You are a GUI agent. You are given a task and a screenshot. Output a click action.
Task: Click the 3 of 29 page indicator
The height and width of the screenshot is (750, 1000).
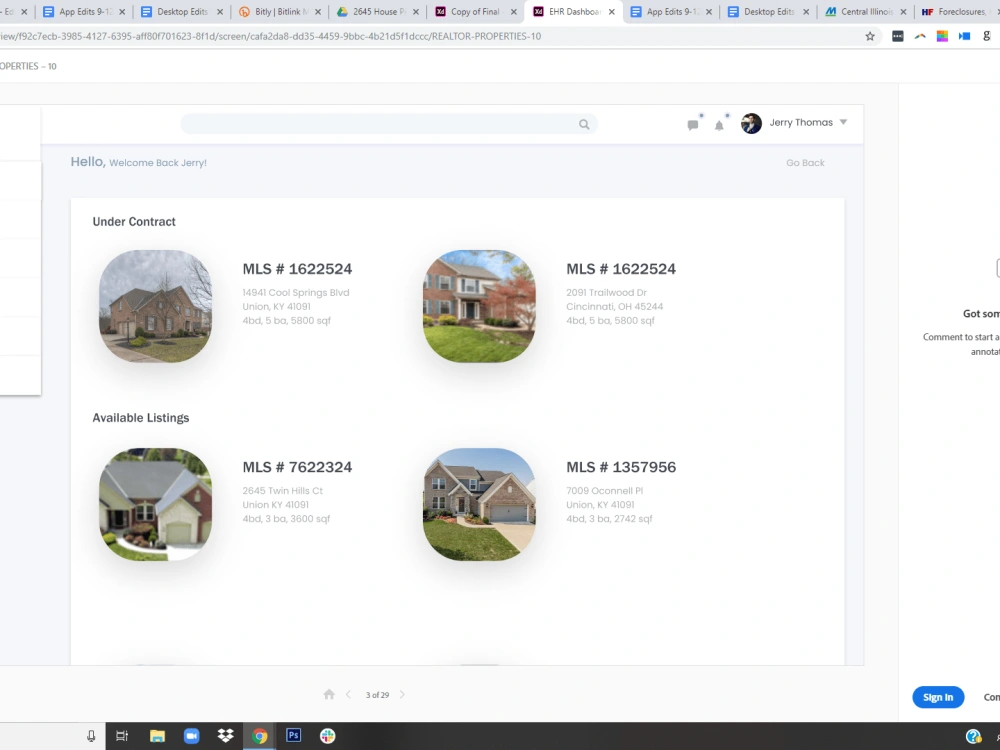(377, 695)
